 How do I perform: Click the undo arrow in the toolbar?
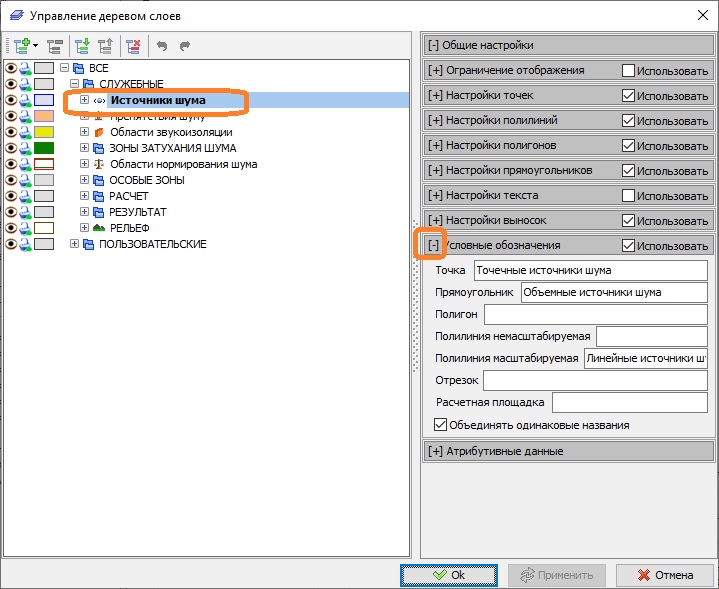tap(162, 45)
